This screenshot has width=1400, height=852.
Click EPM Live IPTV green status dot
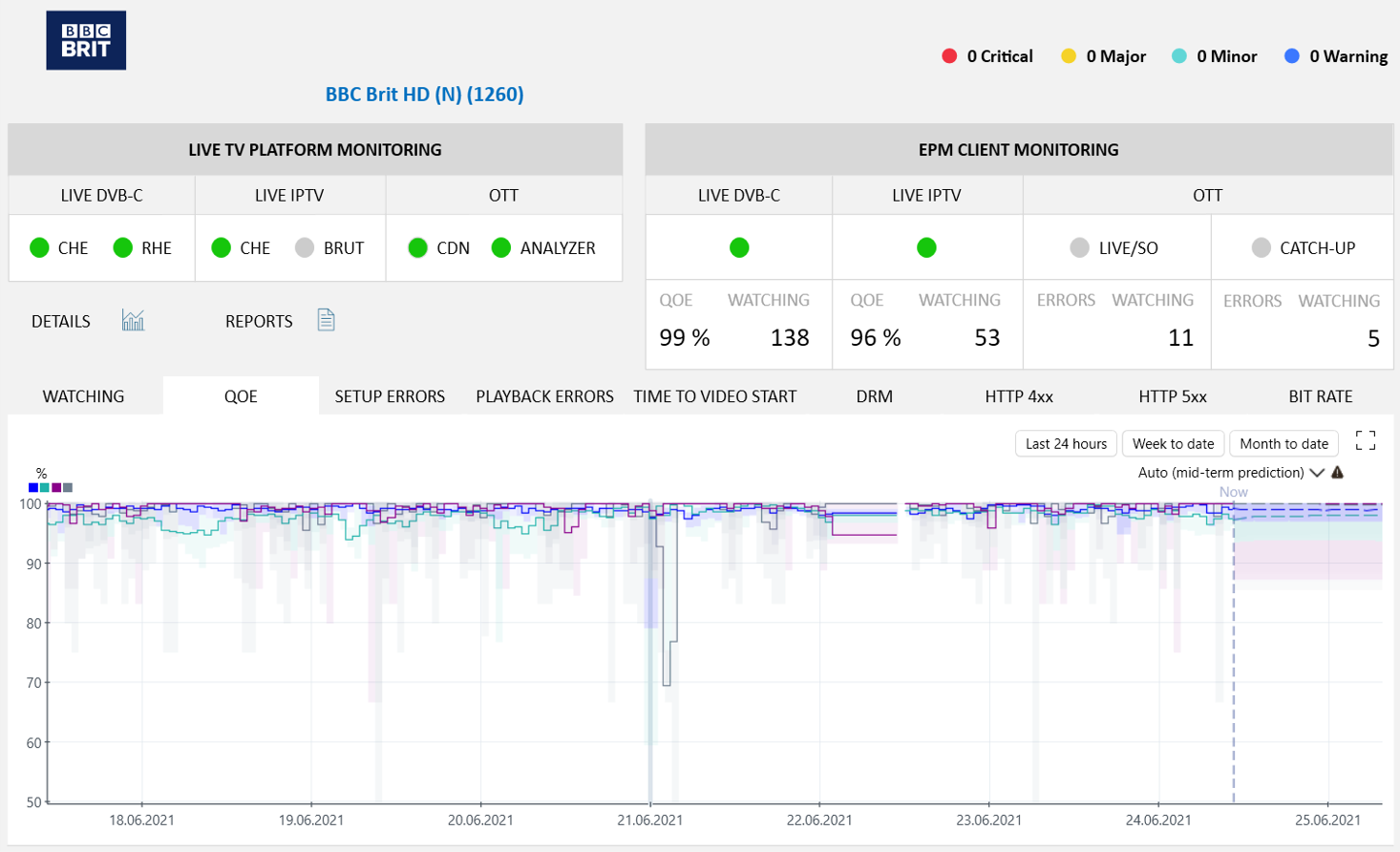926,248
